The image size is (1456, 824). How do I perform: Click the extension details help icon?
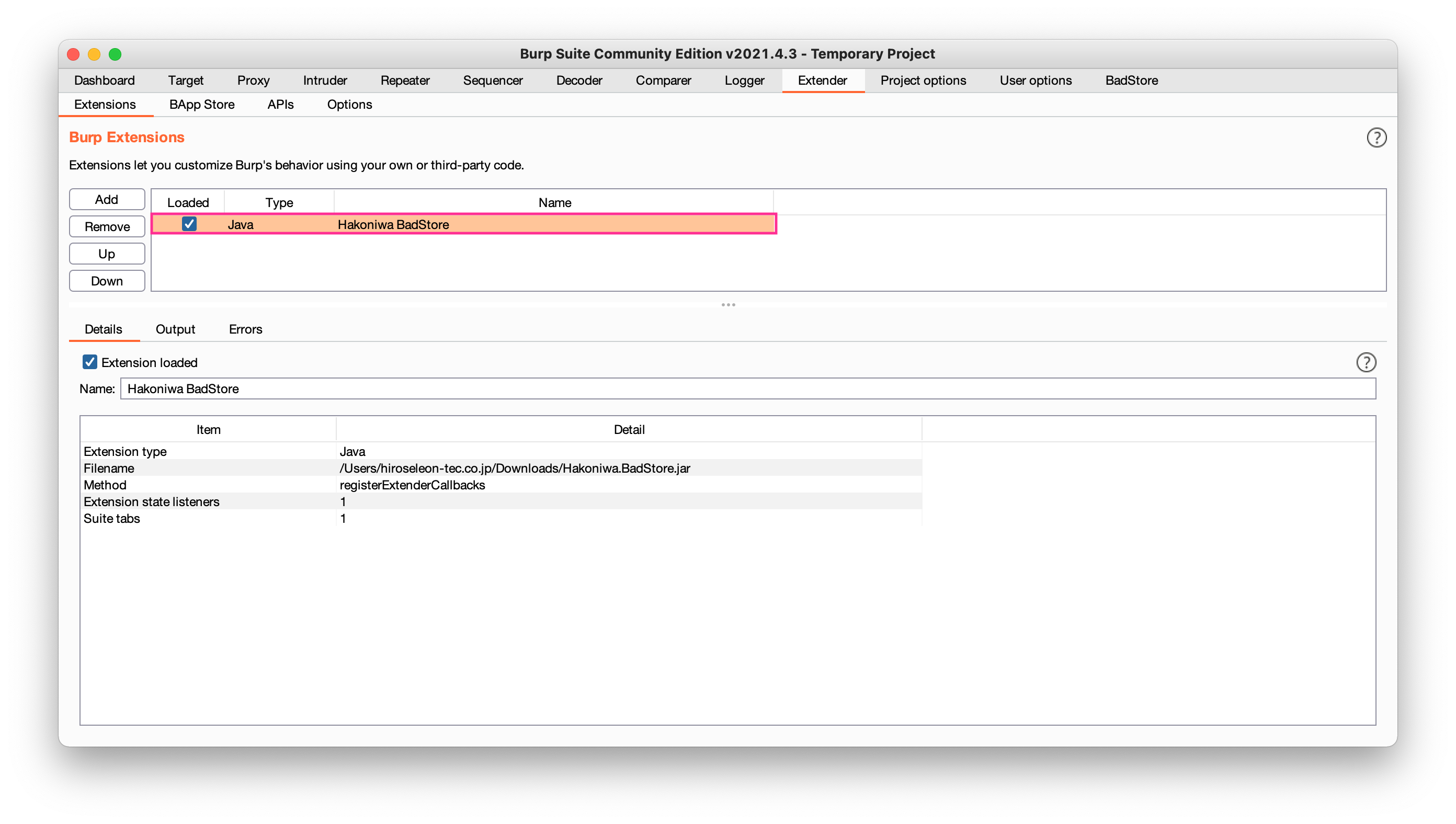coord(1366,362)
